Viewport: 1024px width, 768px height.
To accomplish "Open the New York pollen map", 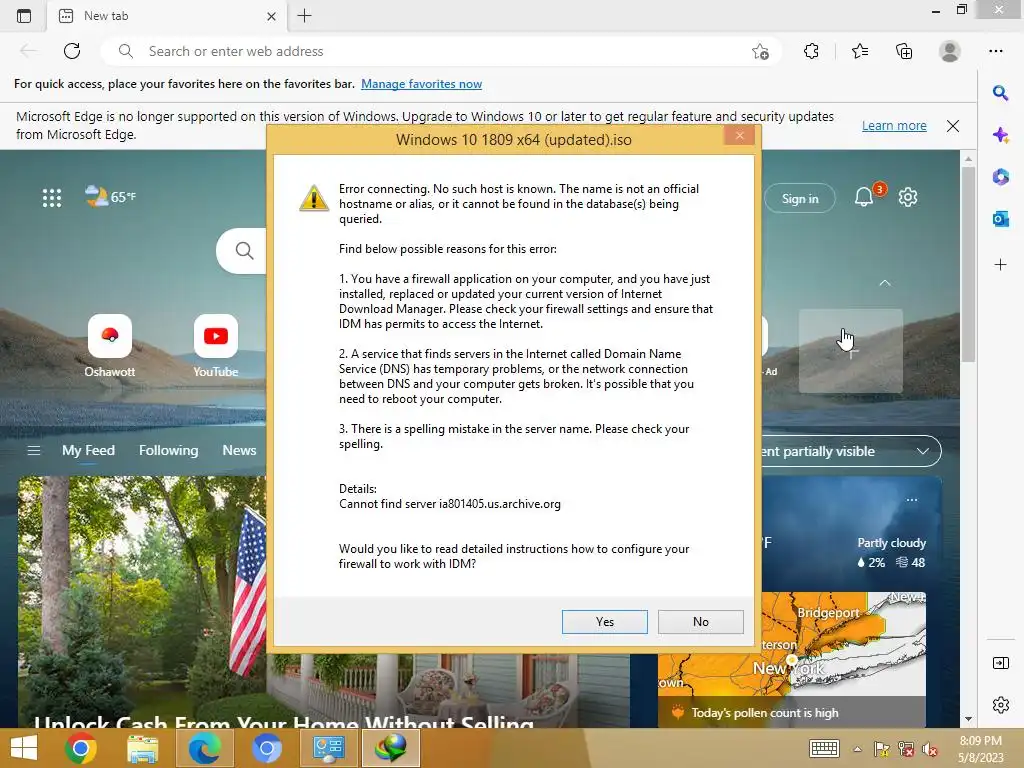I will (792, 643).
